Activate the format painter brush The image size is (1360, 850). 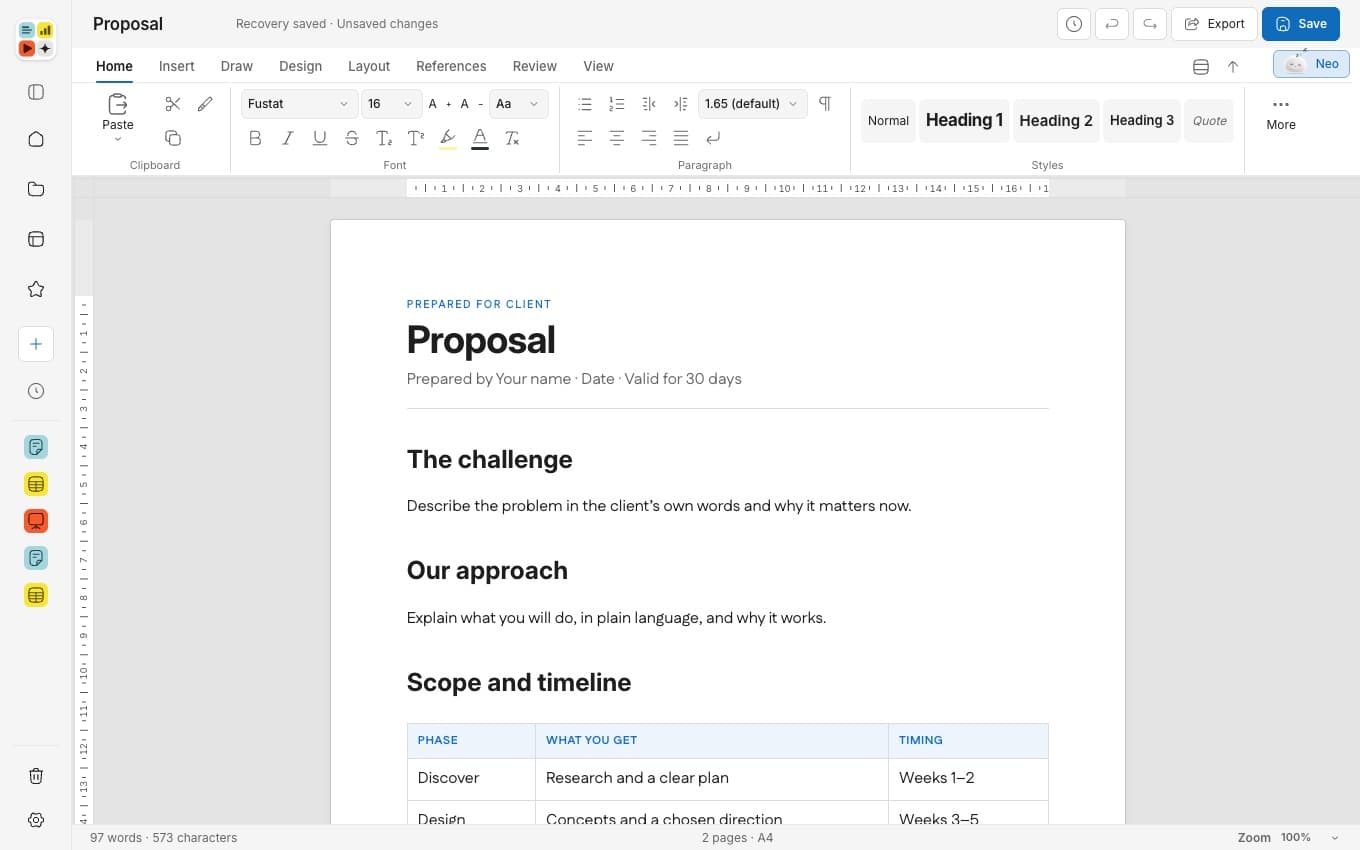click(205, 104)
